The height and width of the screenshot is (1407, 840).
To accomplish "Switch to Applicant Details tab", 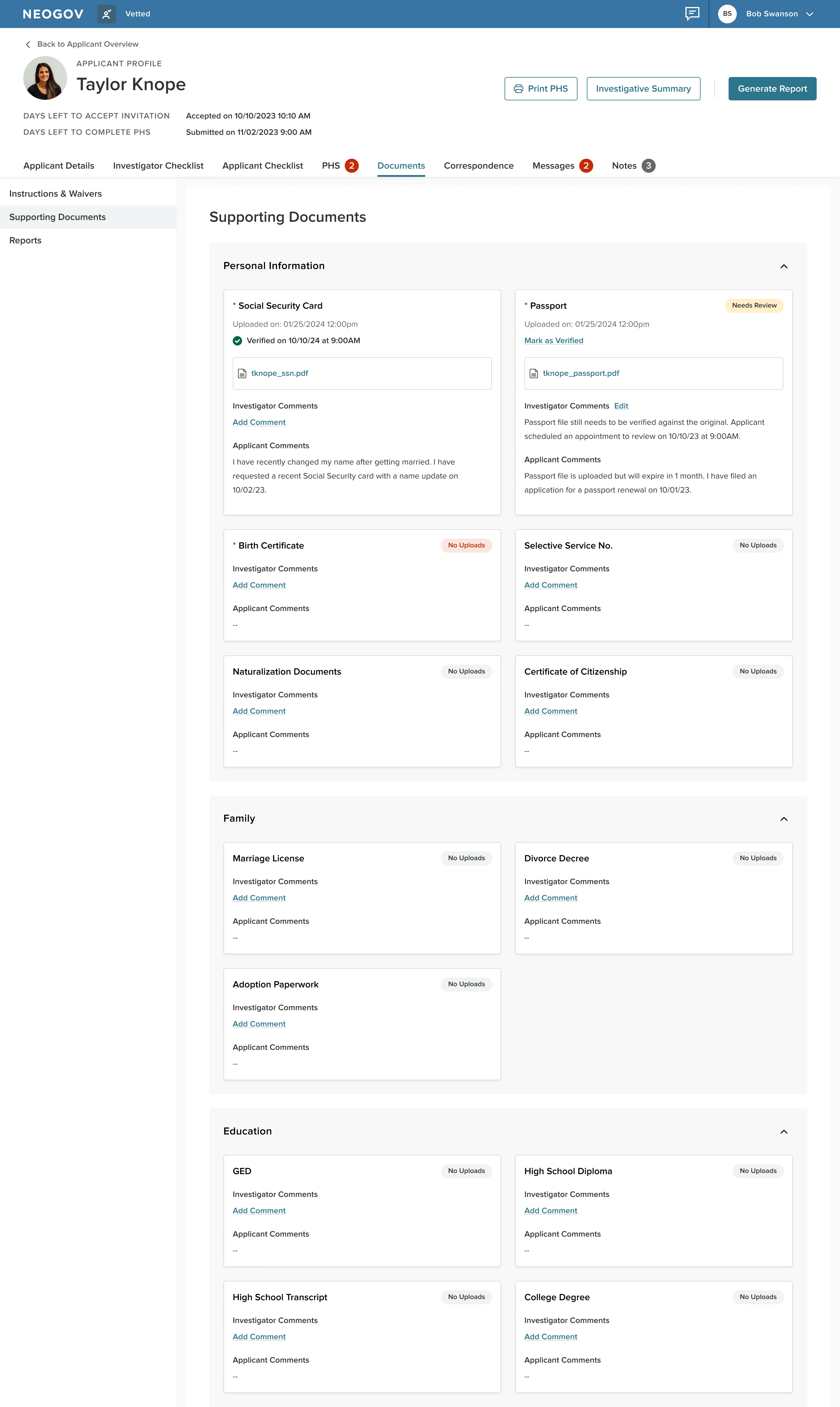I will pyautogui.click(x=59, y=166).
